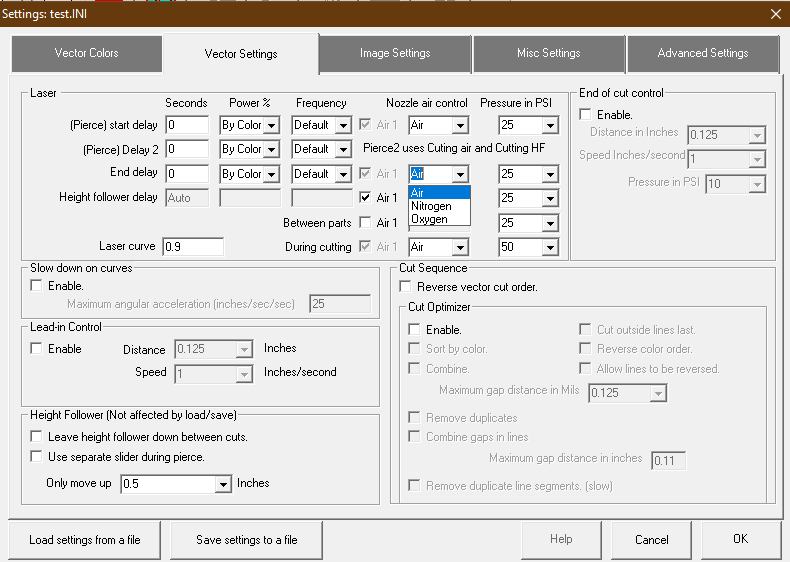Screen dimensions: 790x562
Task: Check Leave height follower down between cuts
Action: pos(36,436)
